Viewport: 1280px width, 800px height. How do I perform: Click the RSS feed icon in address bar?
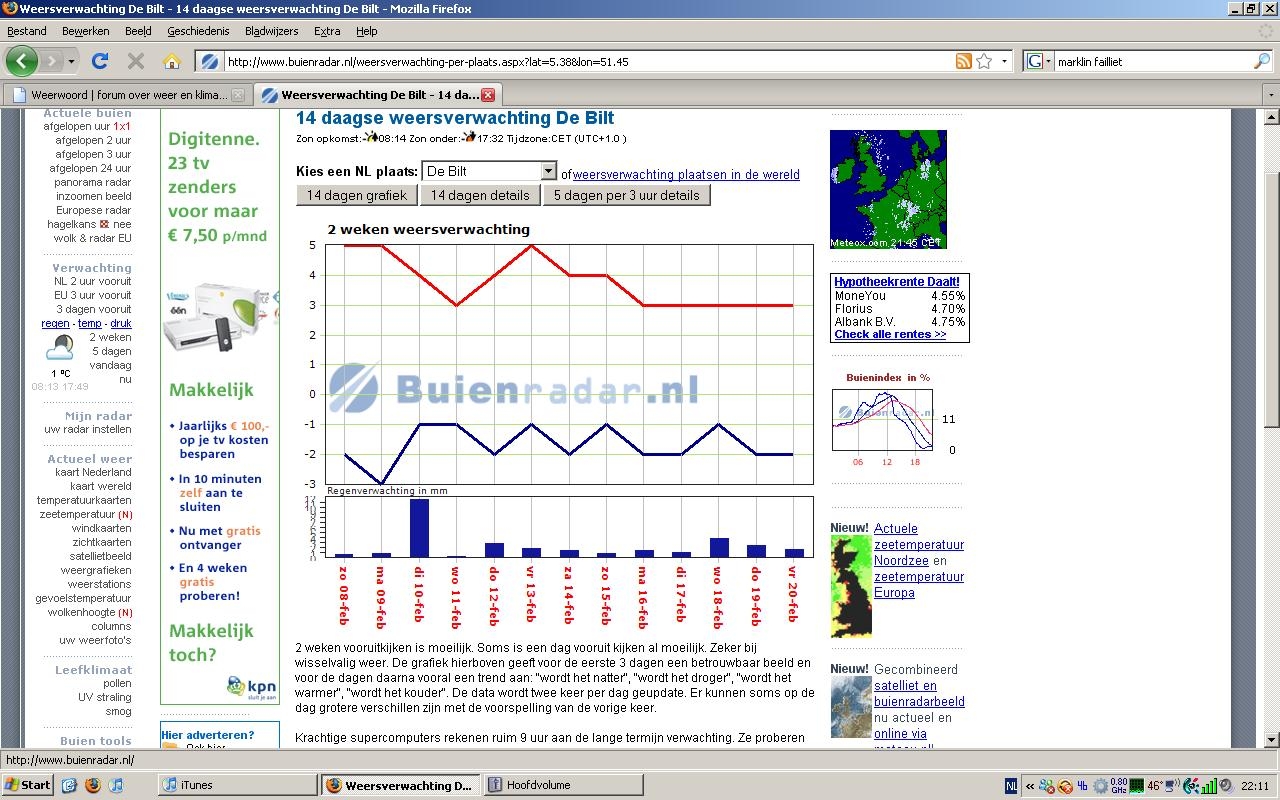pyautogui.click(x=963, y=61)
